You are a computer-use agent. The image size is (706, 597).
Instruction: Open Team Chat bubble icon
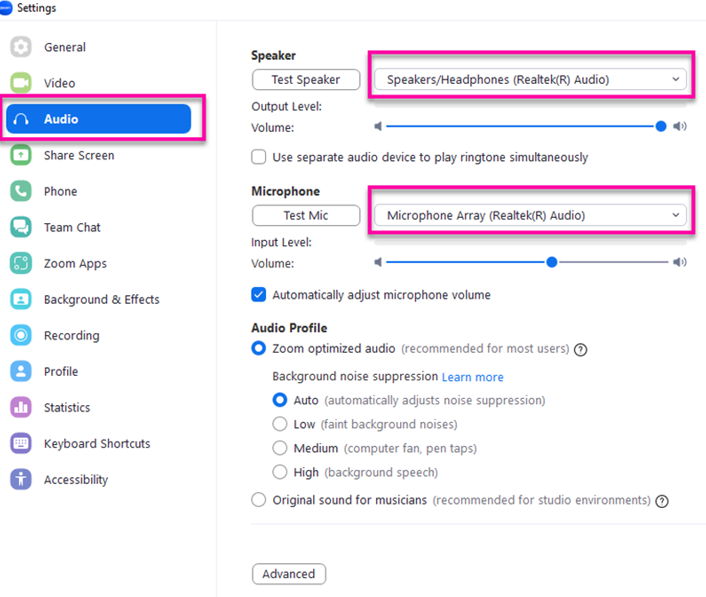tap(21, 227)
